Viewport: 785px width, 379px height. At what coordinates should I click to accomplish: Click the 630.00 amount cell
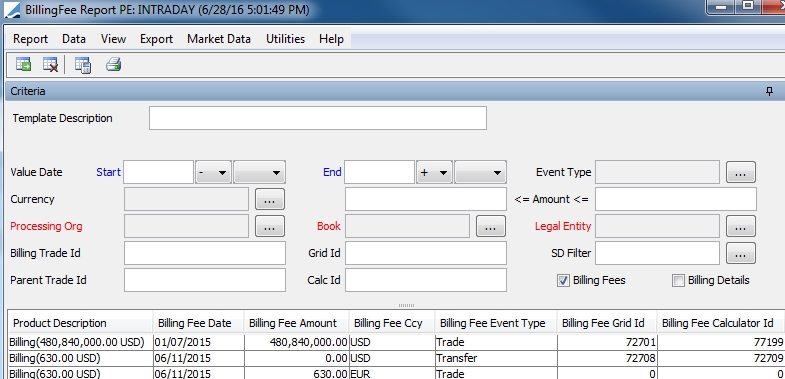[296, 373]
